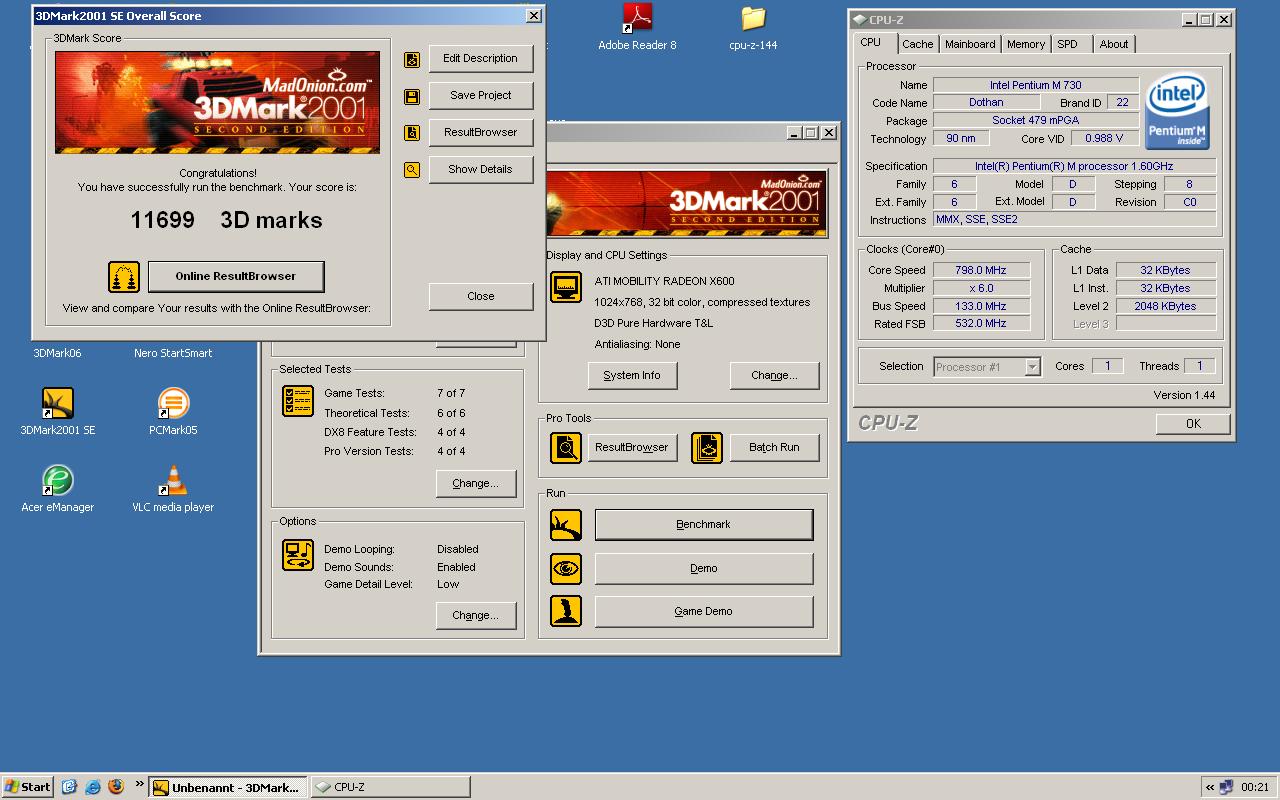Click the Batch Run button
The image size is (1280, 800).
(775, 447)
